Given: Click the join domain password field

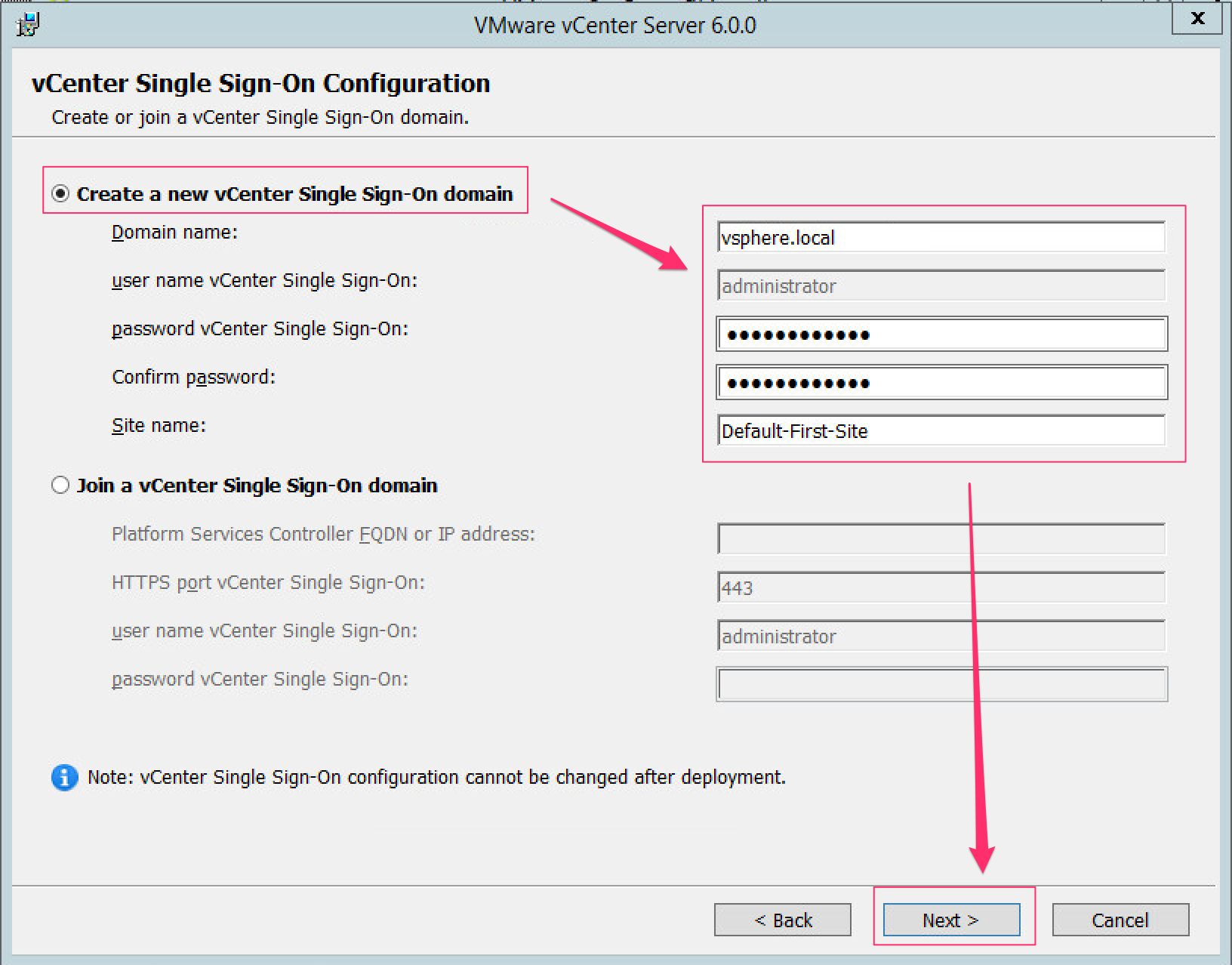Looking at the screenshot, I should [940, 683].
